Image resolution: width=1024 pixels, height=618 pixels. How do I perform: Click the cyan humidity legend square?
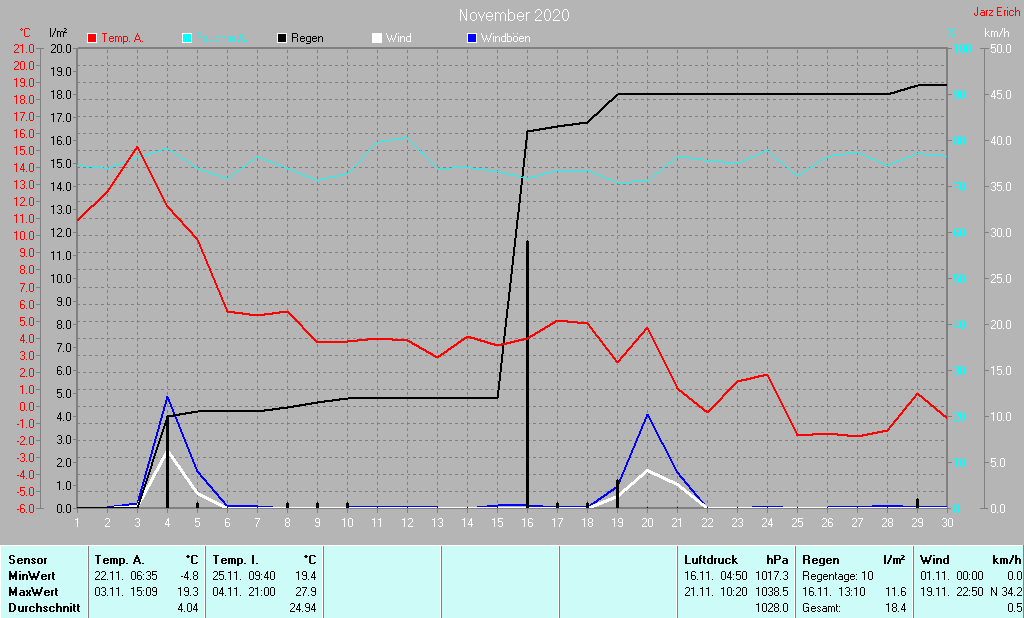187,38
